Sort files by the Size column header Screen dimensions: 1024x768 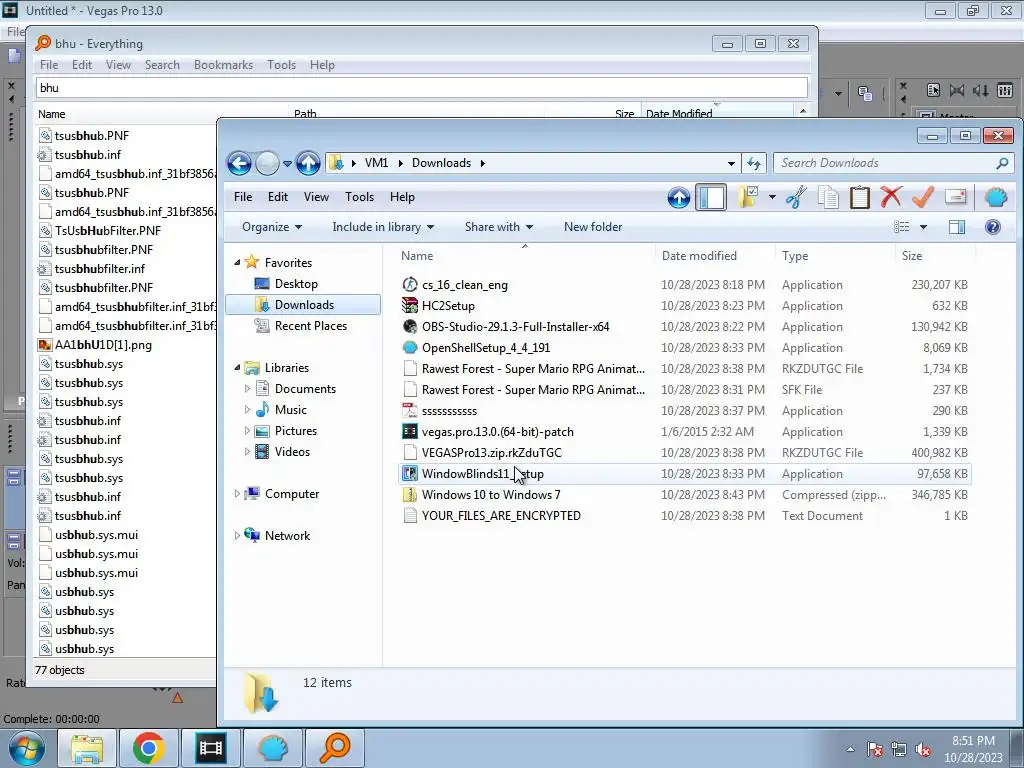point(935,256)
